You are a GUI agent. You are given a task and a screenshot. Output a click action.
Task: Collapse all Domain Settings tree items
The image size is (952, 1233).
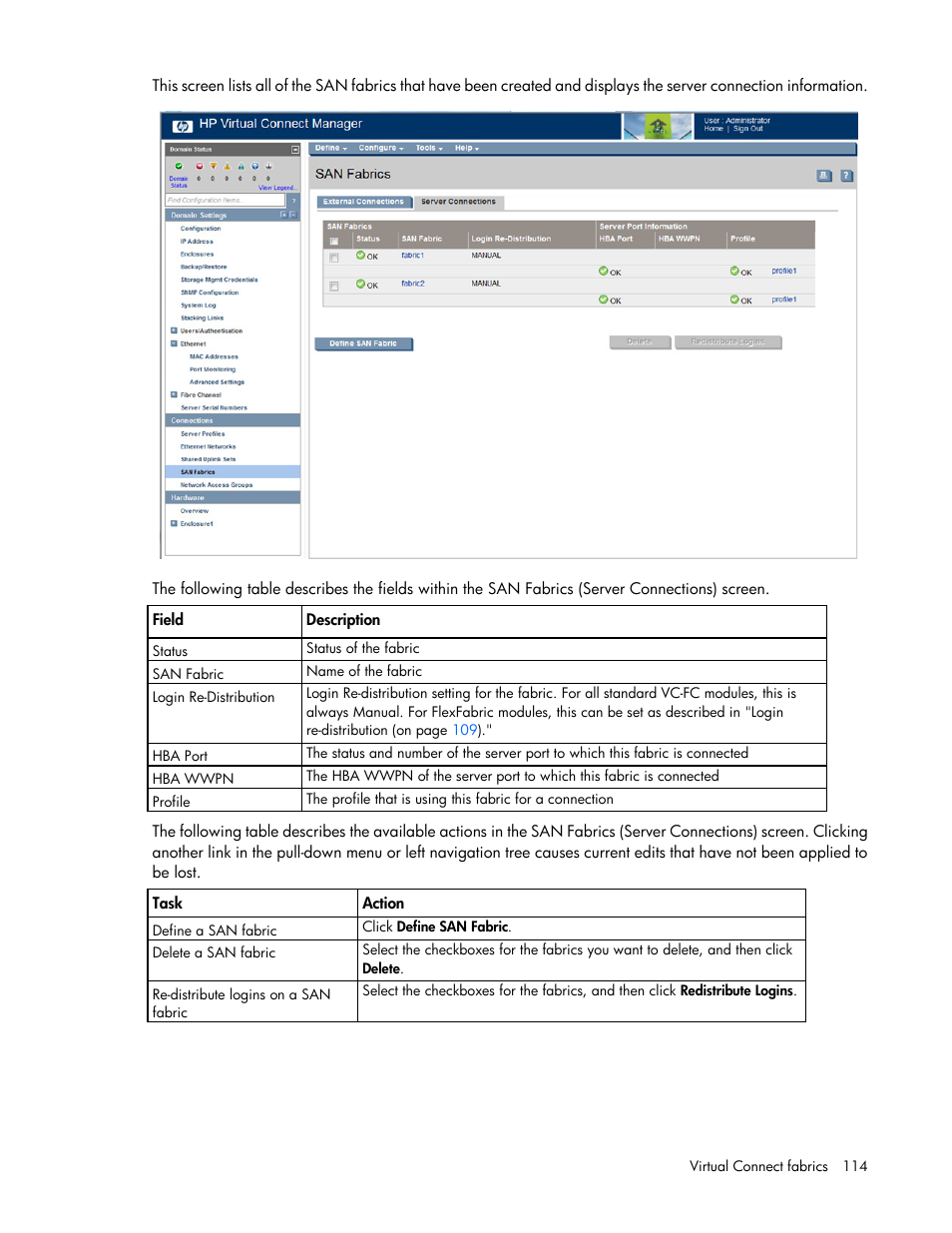(x=293, y=215)
